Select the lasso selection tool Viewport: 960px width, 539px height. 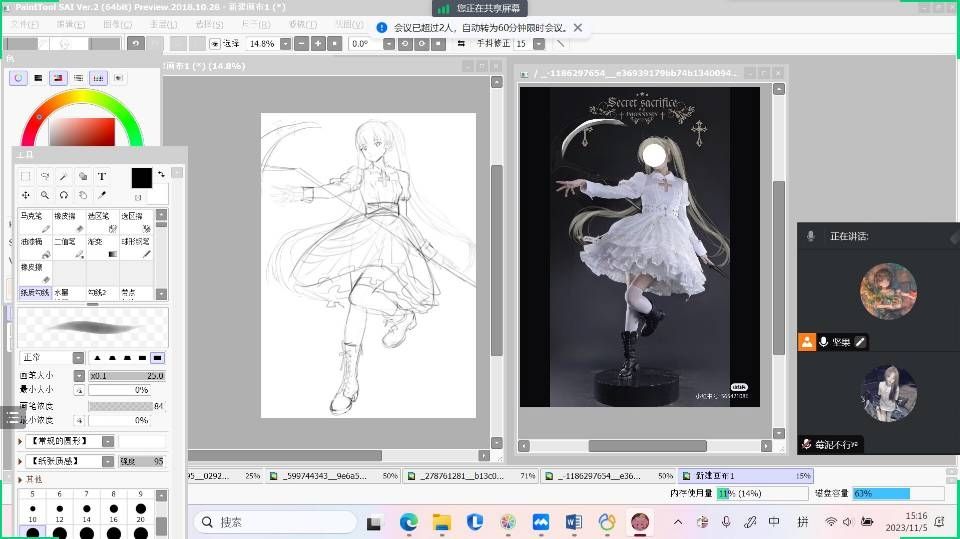45,176
